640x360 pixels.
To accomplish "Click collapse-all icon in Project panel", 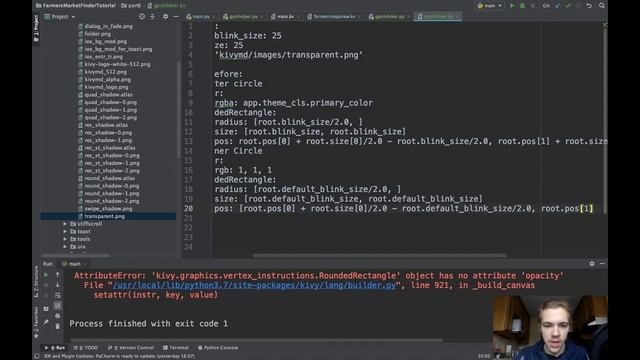I will pyautogui.click(x=152, y=16).
